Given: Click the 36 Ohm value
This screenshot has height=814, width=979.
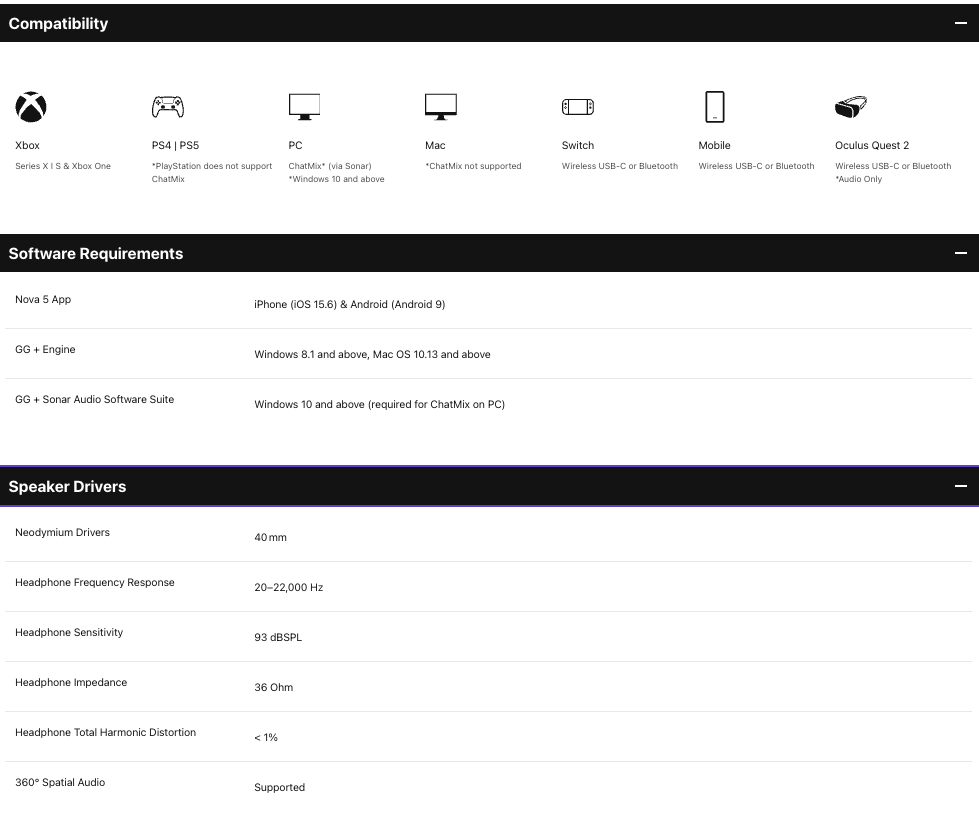Looking at the screenshot, I should pos(273,687).
